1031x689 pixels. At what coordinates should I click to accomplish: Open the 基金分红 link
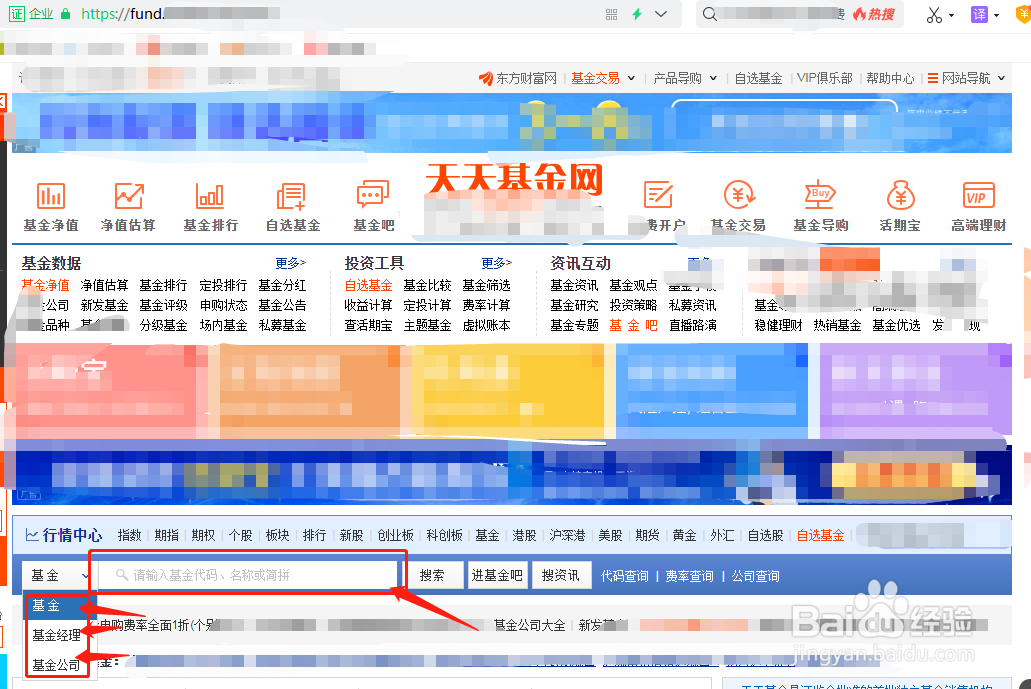pyautogui.click(x=282, y=285)
